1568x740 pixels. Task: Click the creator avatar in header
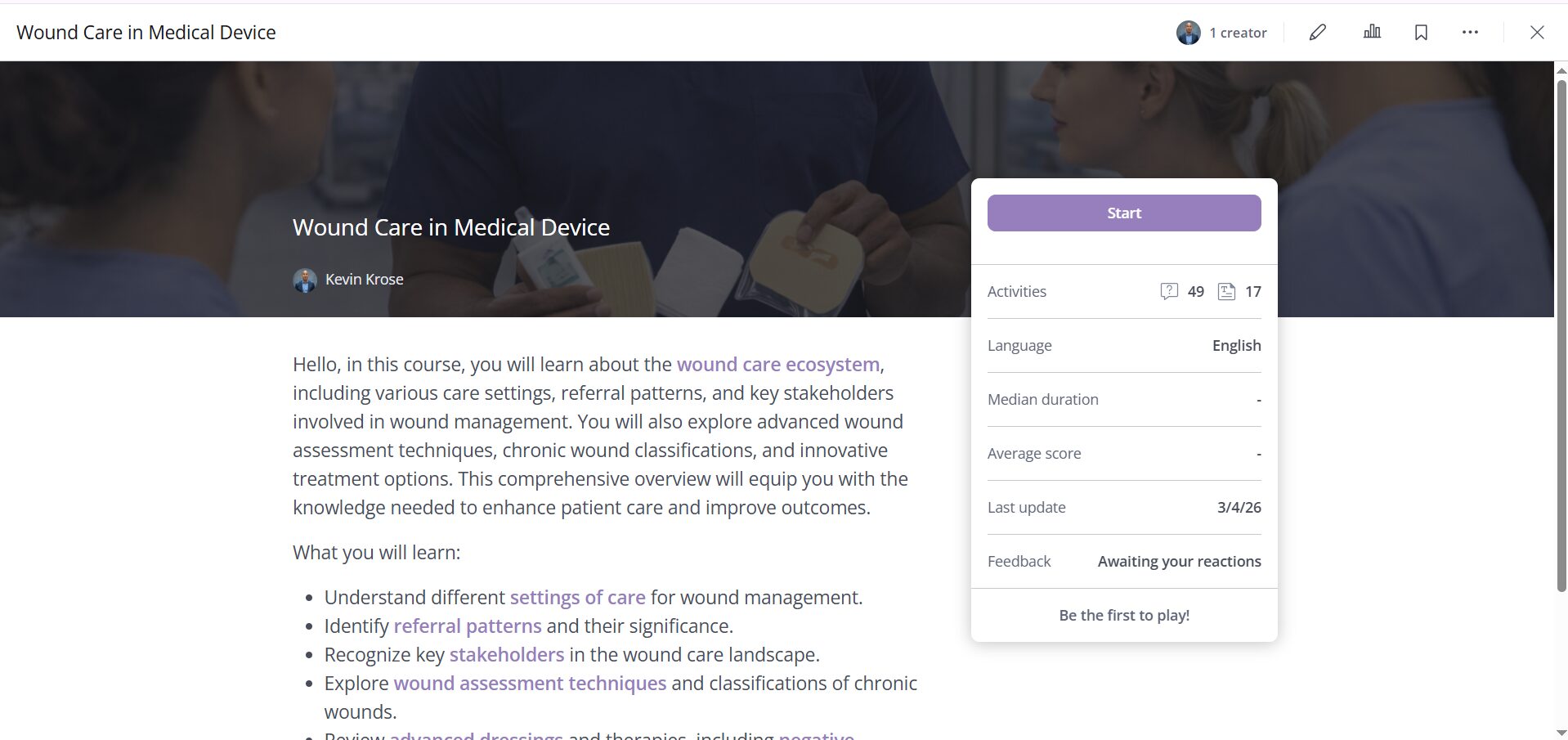click(x=1188, y=33)
